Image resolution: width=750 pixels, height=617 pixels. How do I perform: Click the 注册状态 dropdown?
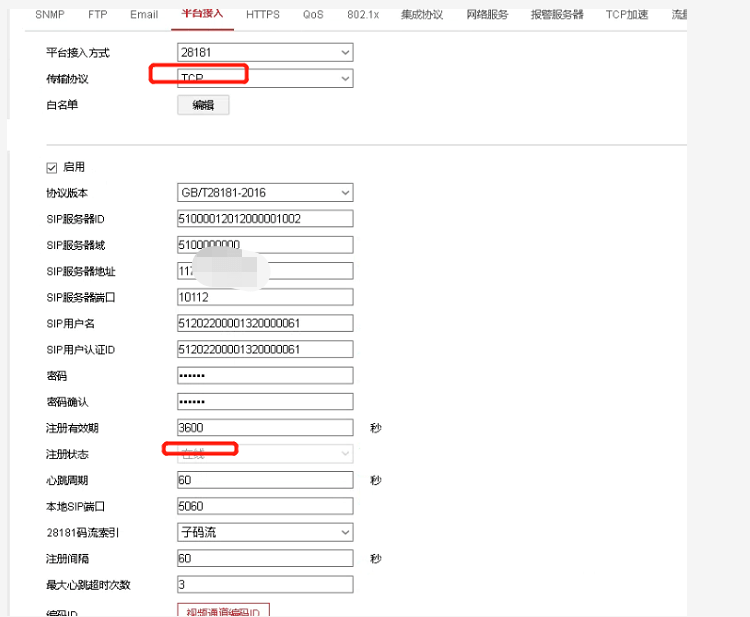265,454
